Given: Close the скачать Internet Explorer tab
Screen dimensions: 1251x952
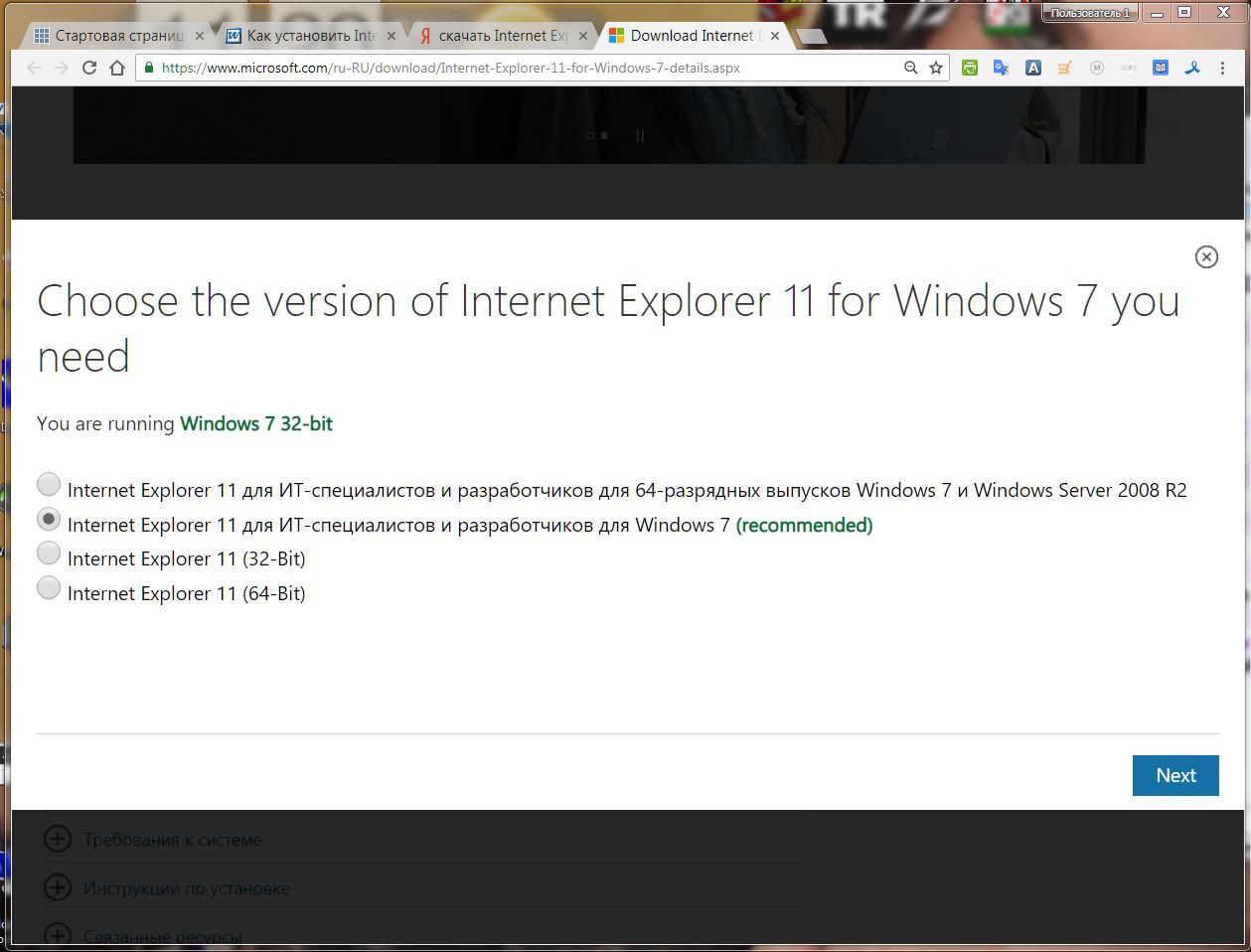Looking at the screenshot, I should point(583,36).
